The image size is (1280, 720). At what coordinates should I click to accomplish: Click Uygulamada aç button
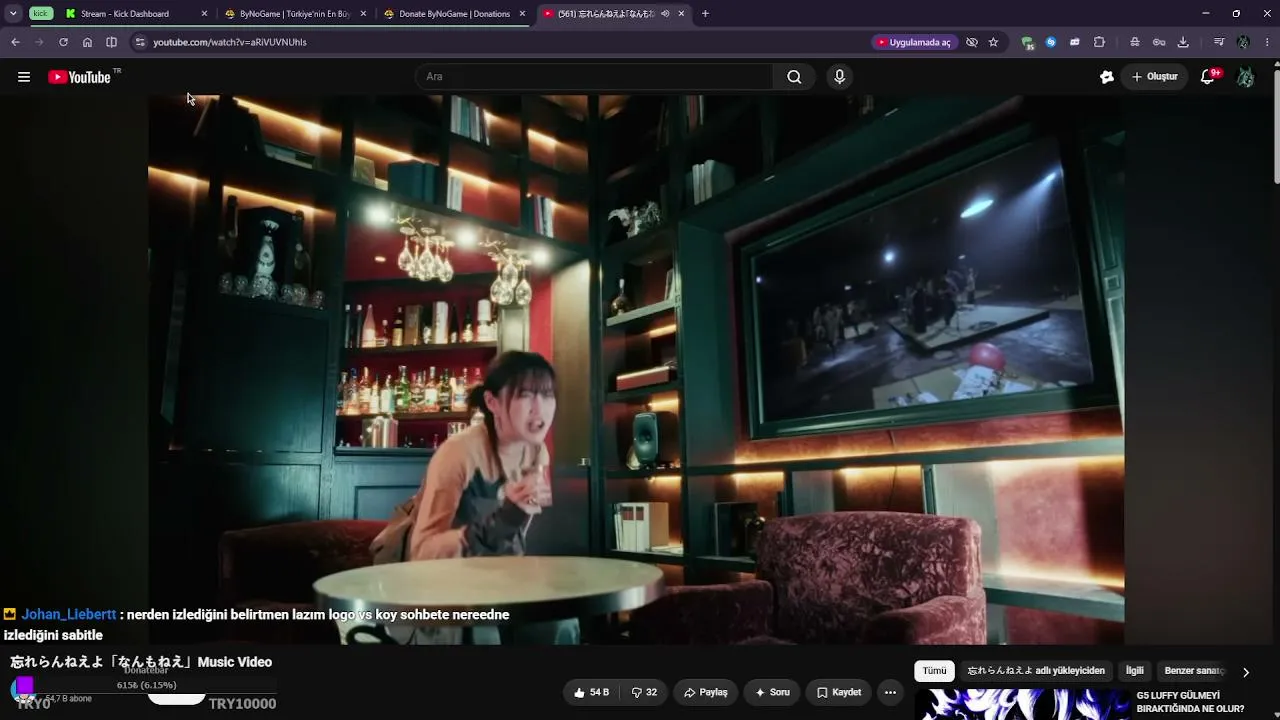(913, 42)
